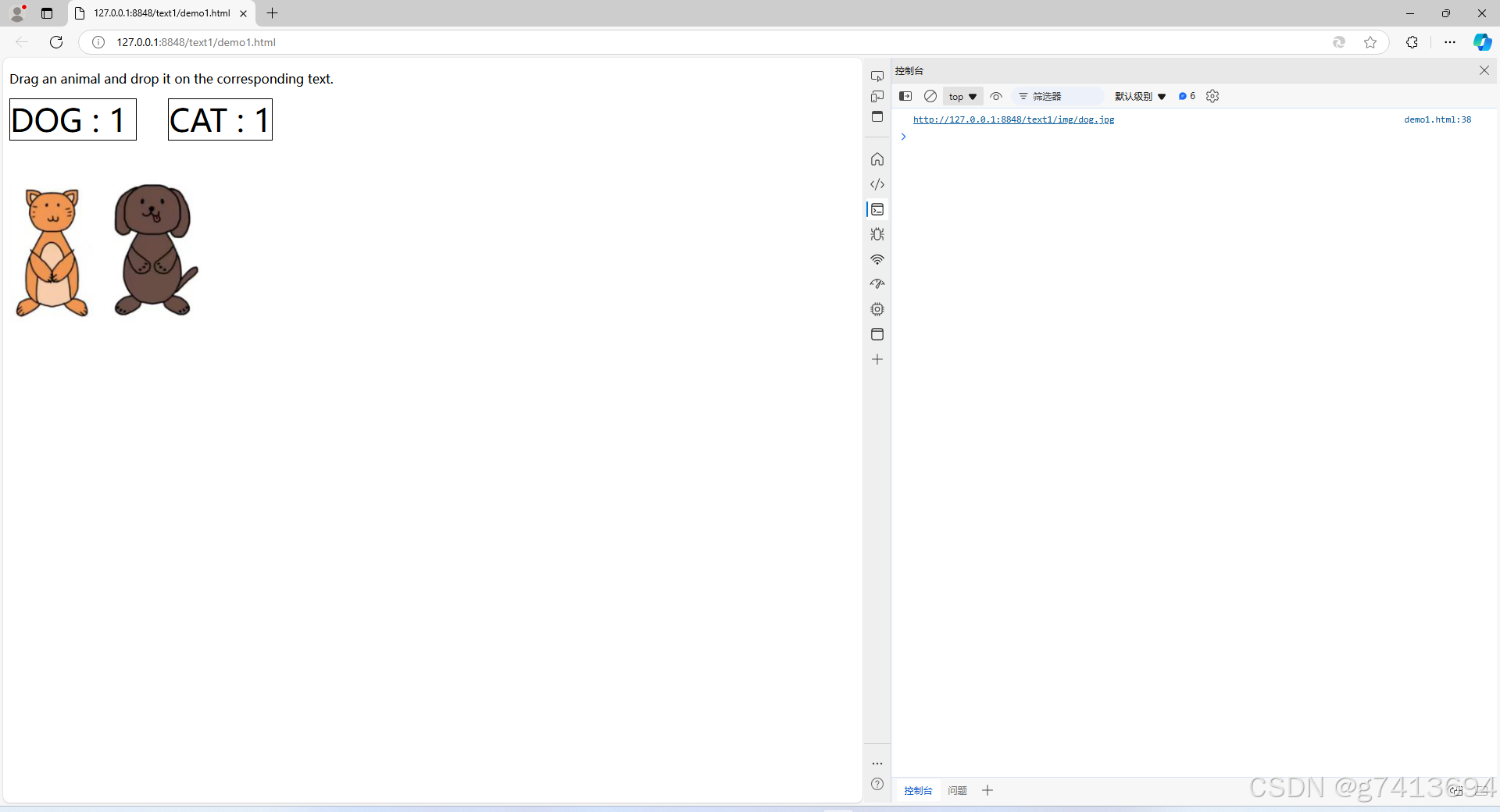Clear the console with the ban icon

[x=930, y=96]
